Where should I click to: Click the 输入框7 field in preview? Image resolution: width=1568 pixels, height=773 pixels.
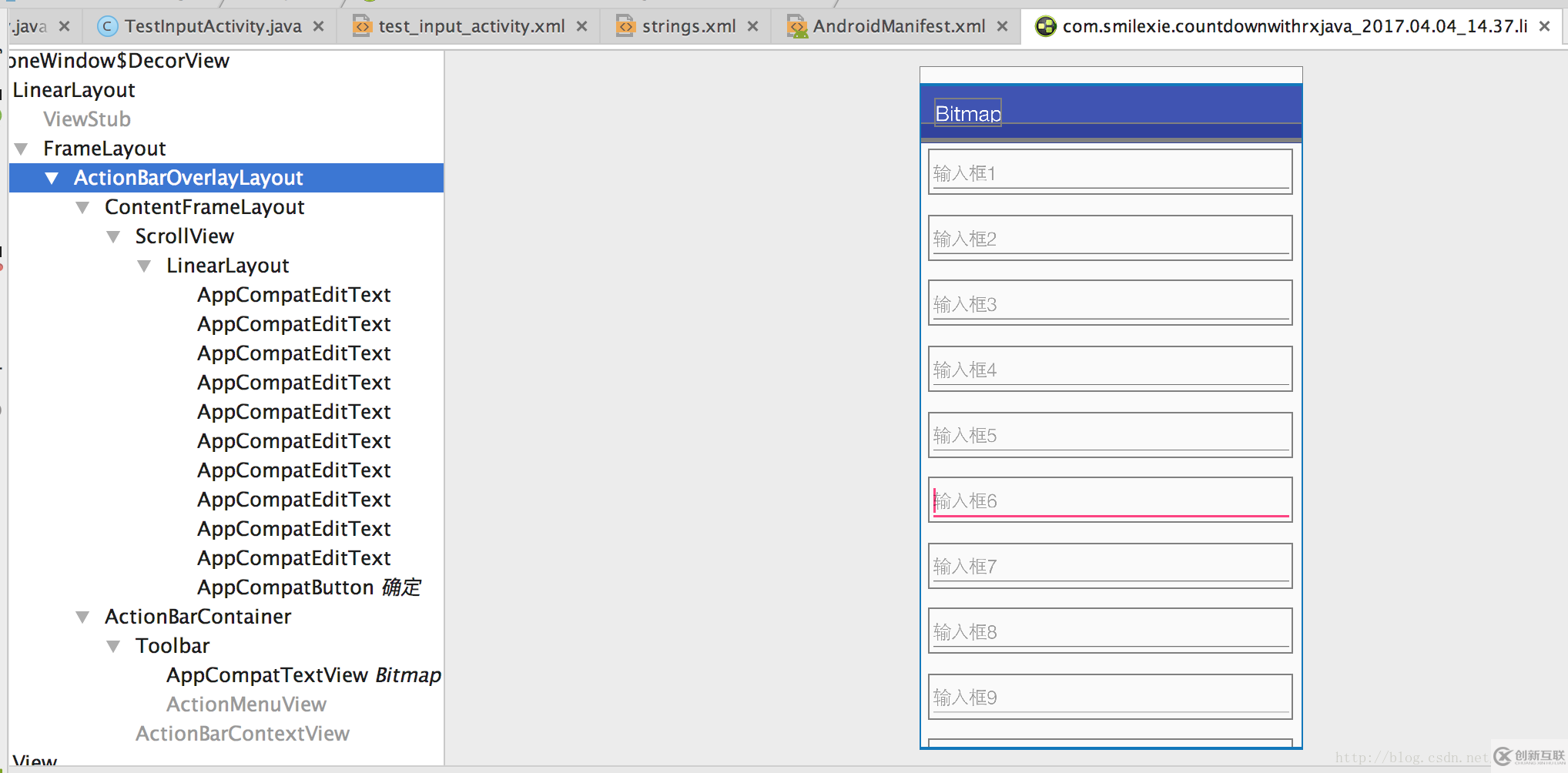(x=1110, y=565)
